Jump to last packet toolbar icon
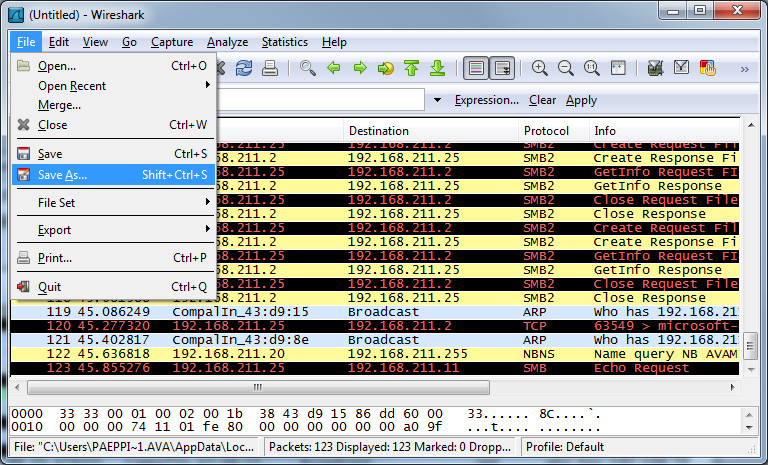The height and width of the screenshot is (465, 768). coord(437,69)
